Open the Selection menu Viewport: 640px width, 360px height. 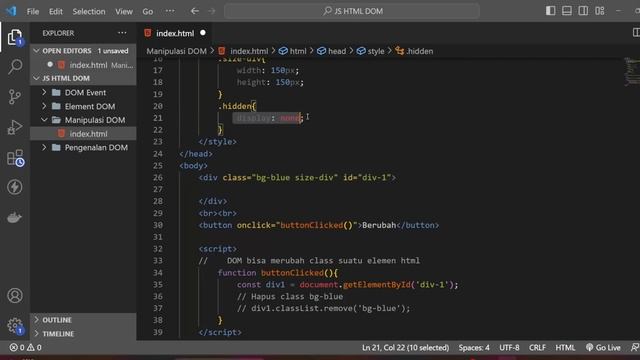89,11
